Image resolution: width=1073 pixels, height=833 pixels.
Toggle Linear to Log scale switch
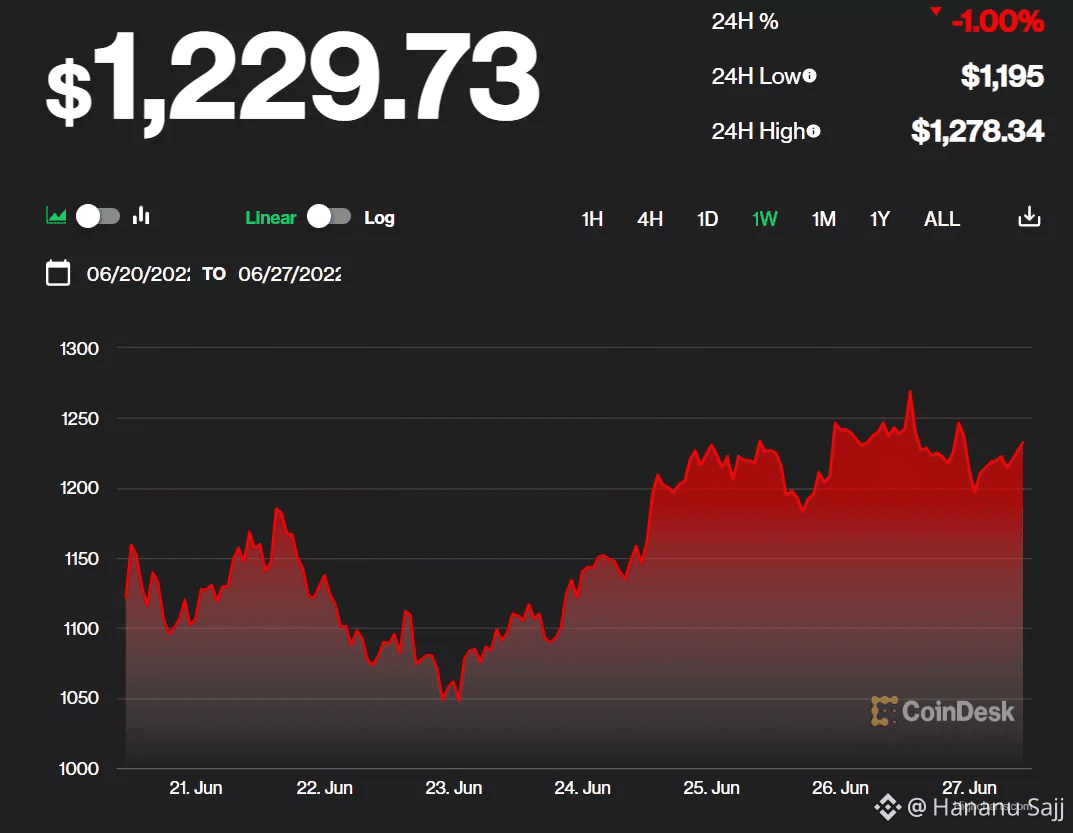click(329, 216)
